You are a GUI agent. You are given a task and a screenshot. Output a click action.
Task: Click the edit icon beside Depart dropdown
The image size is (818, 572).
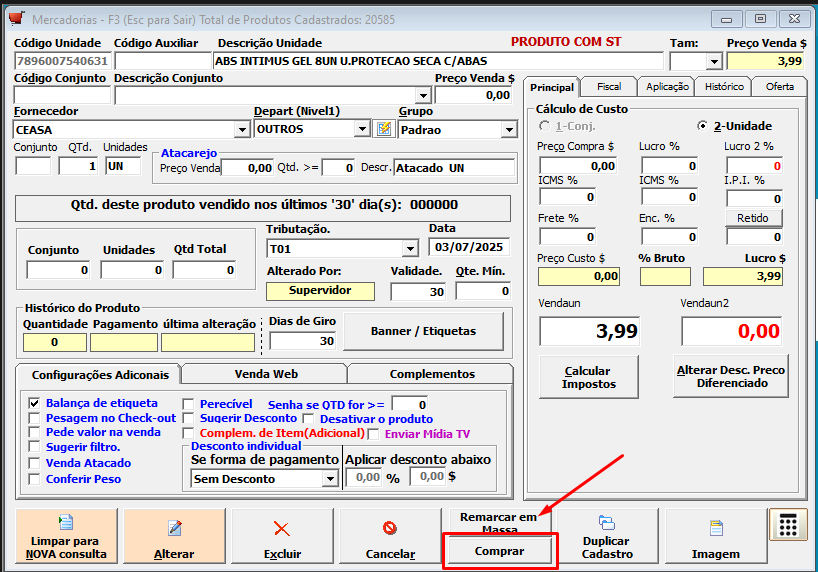pos(383,129)
